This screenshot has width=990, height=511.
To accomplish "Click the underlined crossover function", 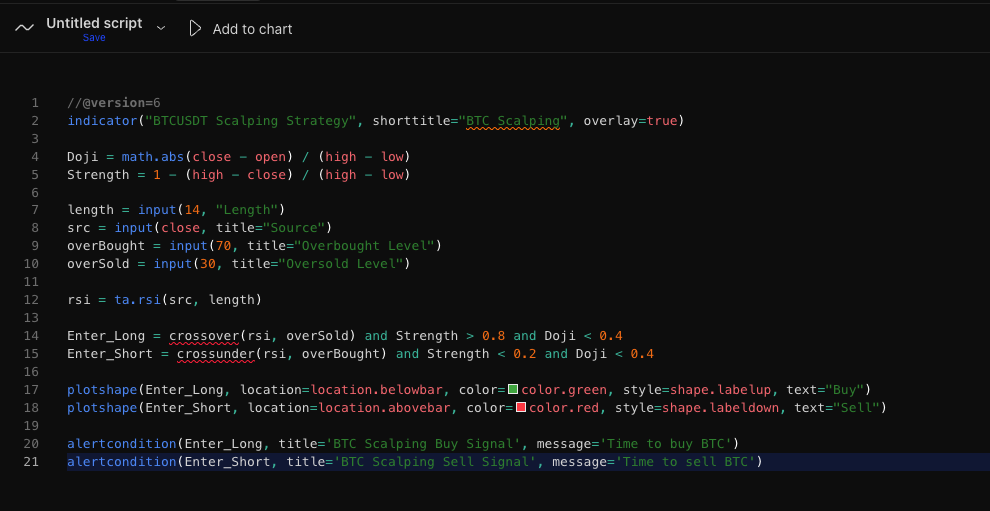I will pos(204,335).
